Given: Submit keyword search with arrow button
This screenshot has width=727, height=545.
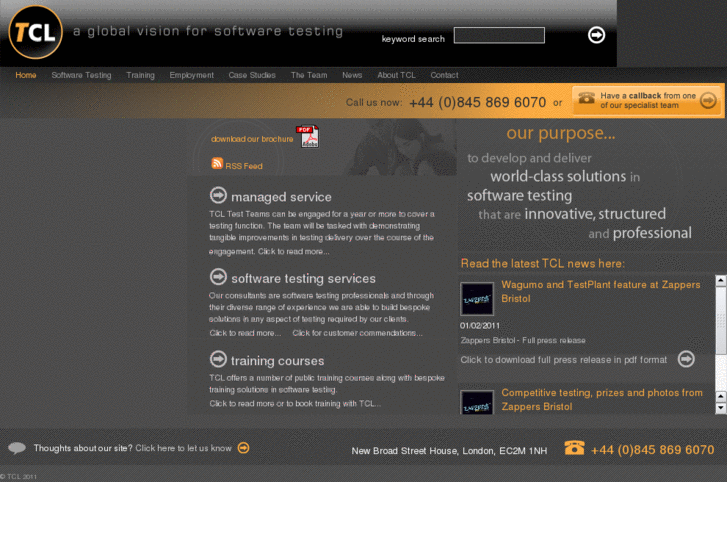Looking at the screenshot, I should pos(596,35).
